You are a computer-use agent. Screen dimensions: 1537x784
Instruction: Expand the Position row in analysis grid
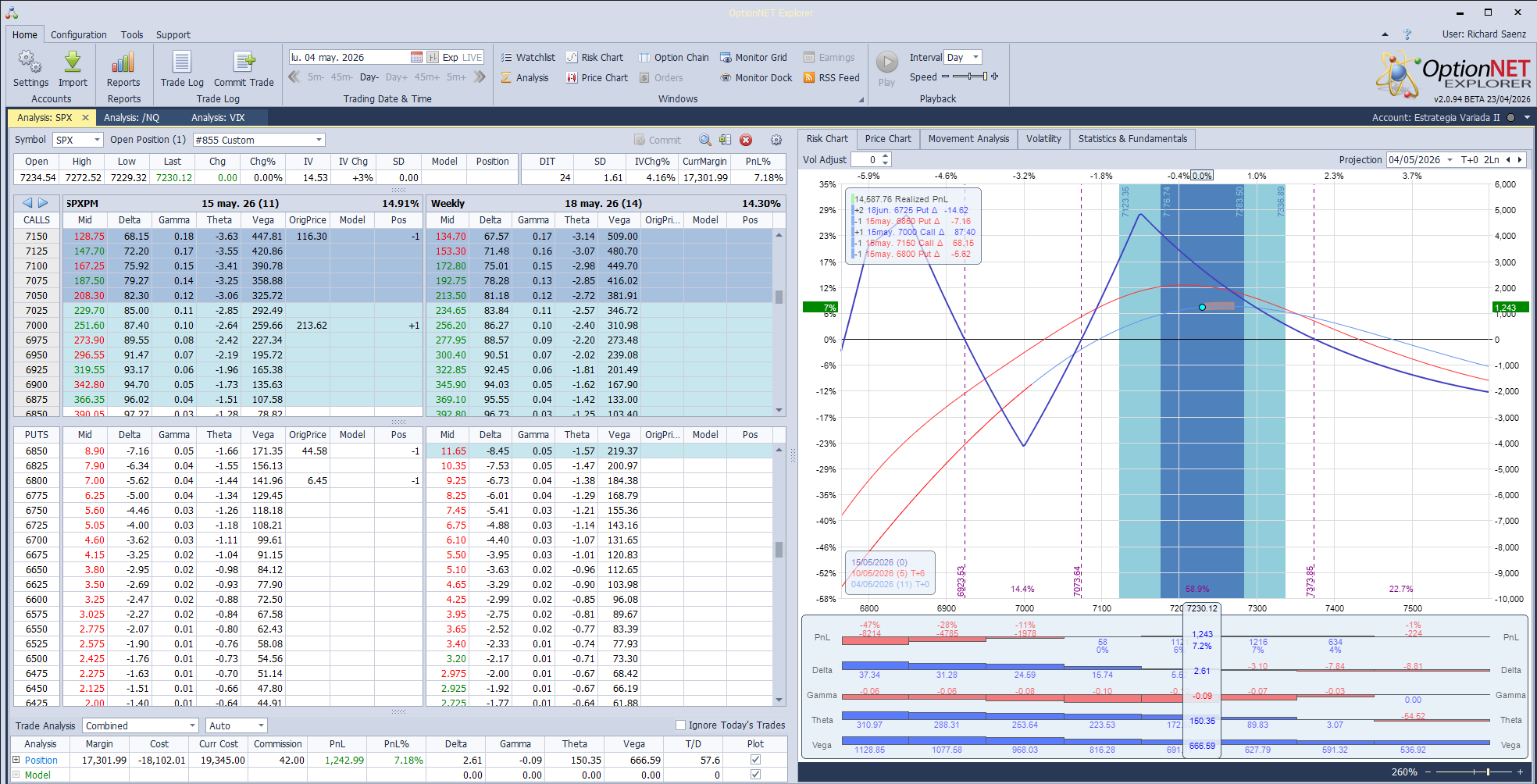click(16, 760)
